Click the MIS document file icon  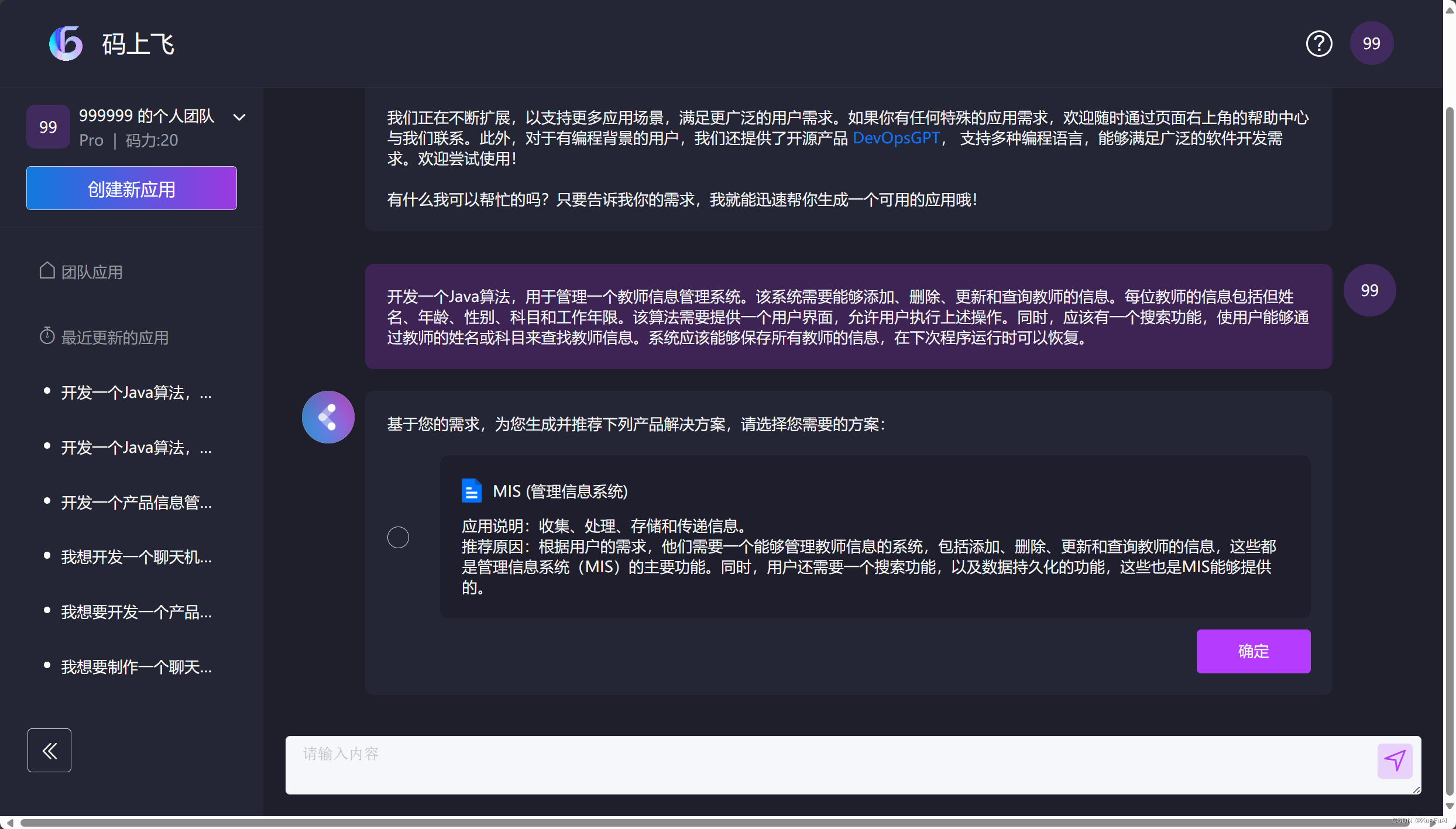471,491
